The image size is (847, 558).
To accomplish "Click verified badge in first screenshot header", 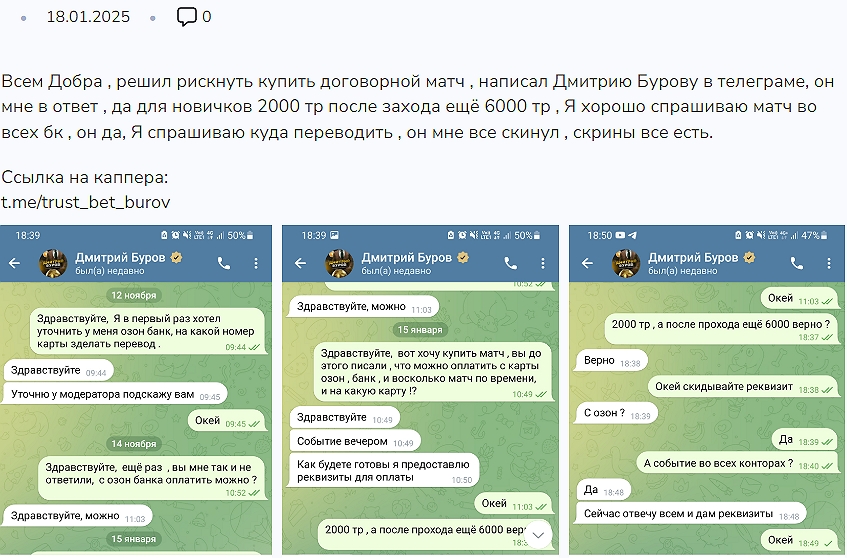I will [x=177, y=258].
